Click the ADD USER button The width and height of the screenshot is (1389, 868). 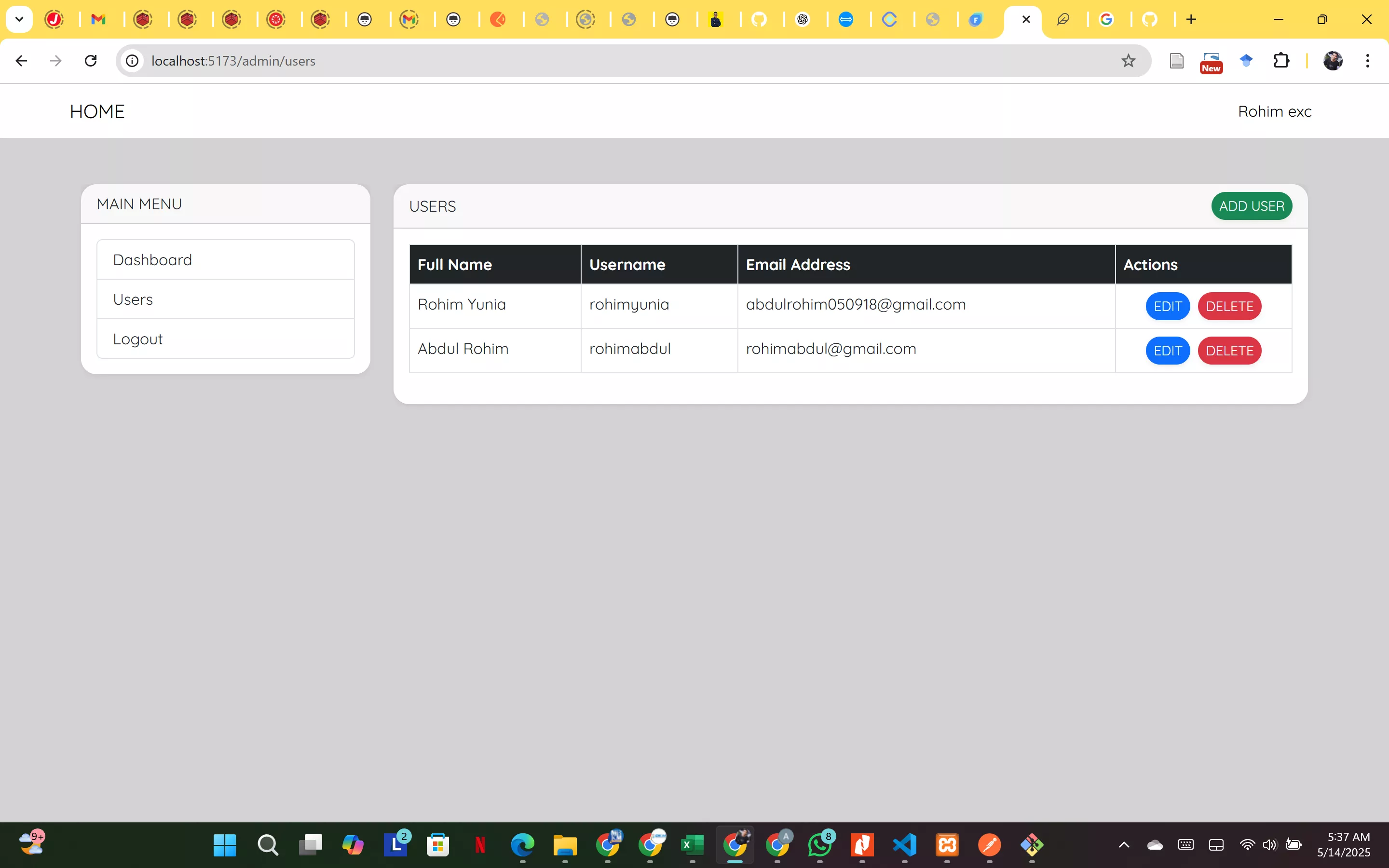click(1251, 206)
